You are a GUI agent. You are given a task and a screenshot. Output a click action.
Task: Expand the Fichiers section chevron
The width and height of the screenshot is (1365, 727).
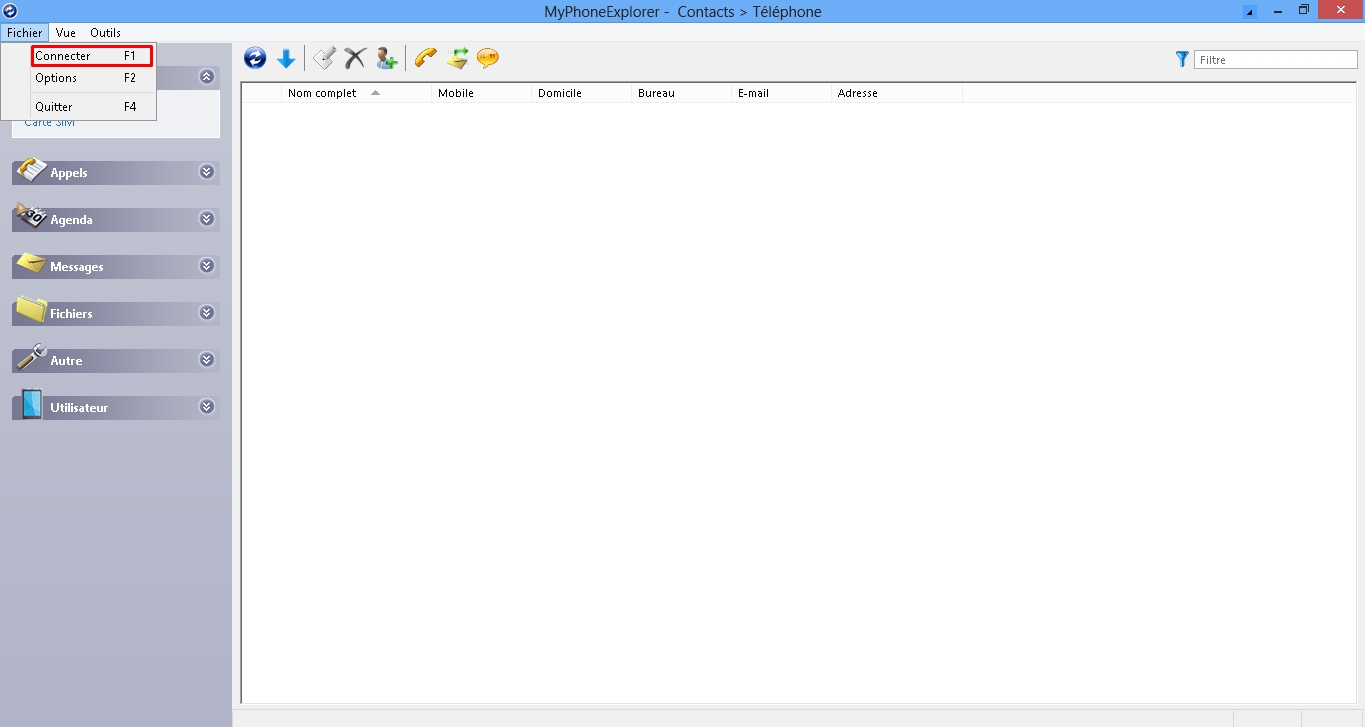pyautogui.click(x=207, y=313)
